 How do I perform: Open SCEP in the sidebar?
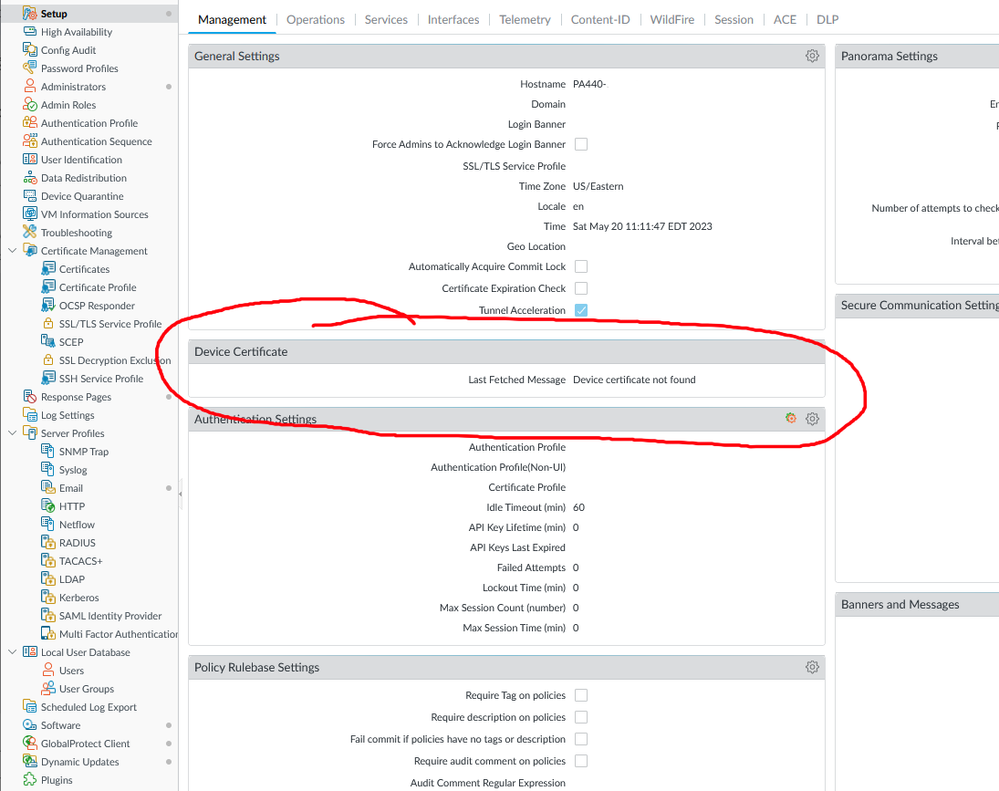coord(71,342)
